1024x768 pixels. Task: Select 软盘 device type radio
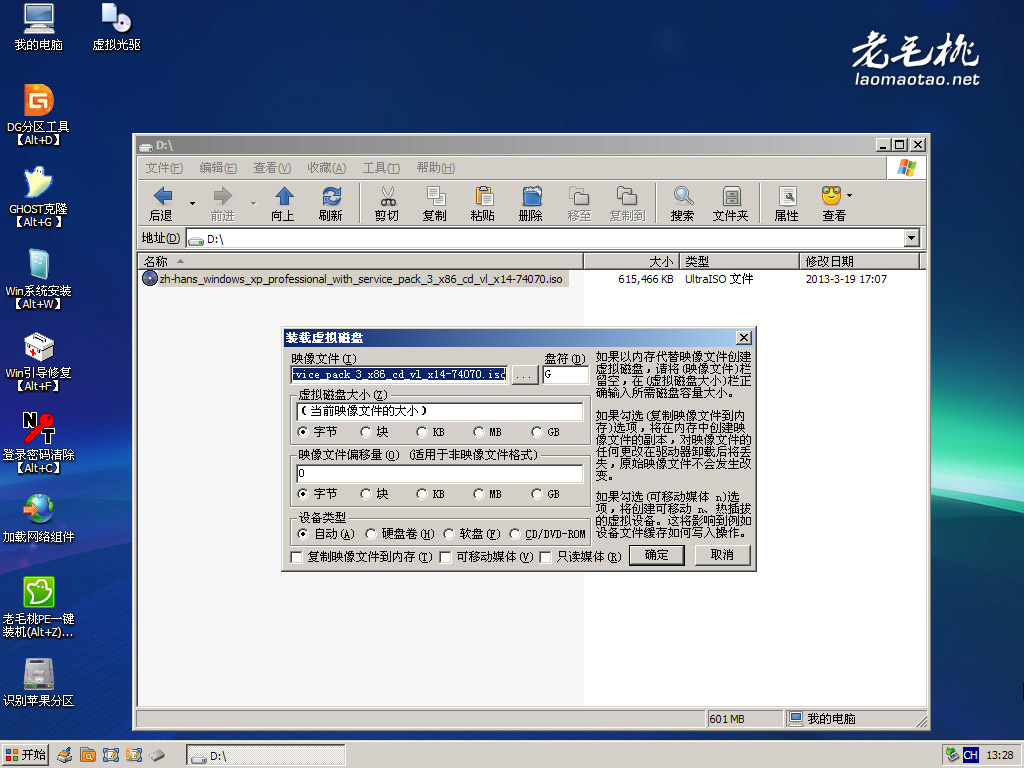pos(449,534)
